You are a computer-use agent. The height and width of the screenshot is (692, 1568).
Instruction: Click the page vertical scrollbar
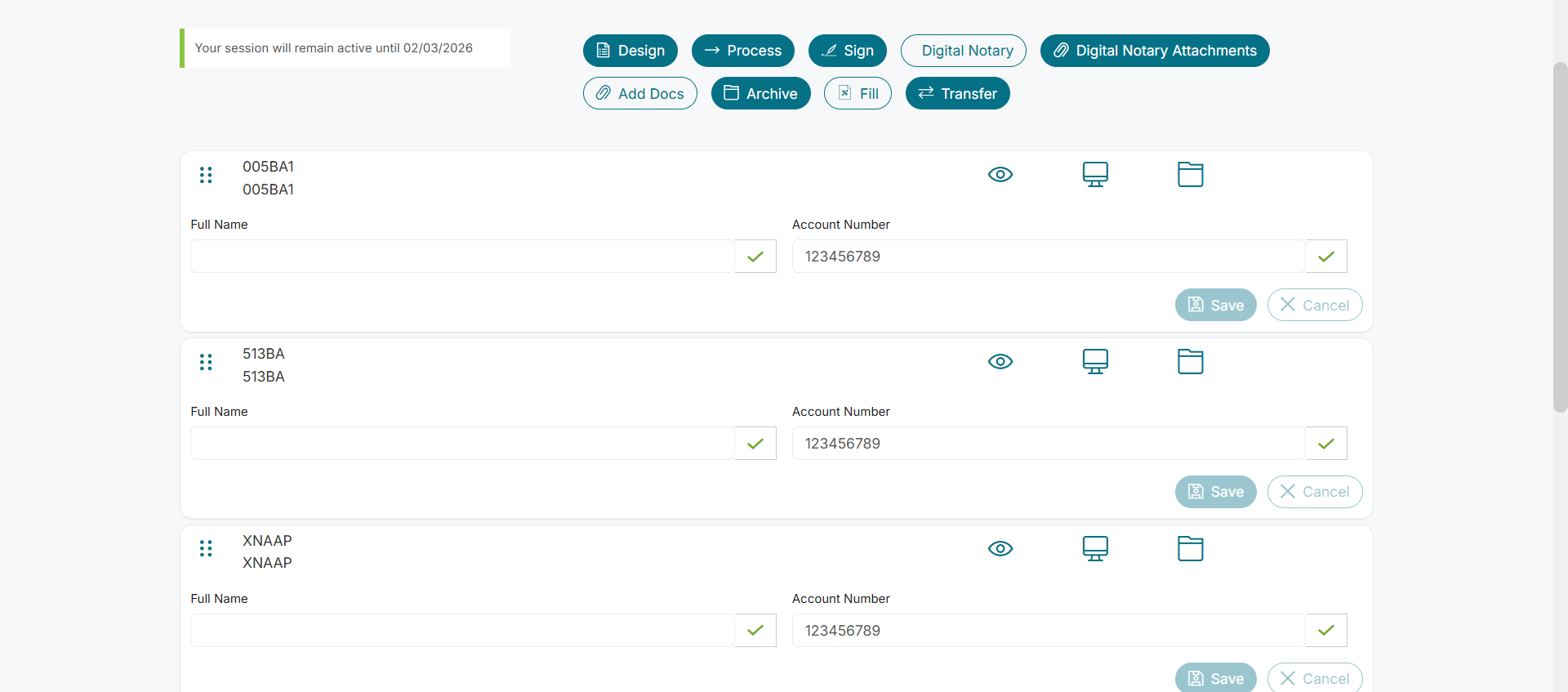(x=1560, y=237)
